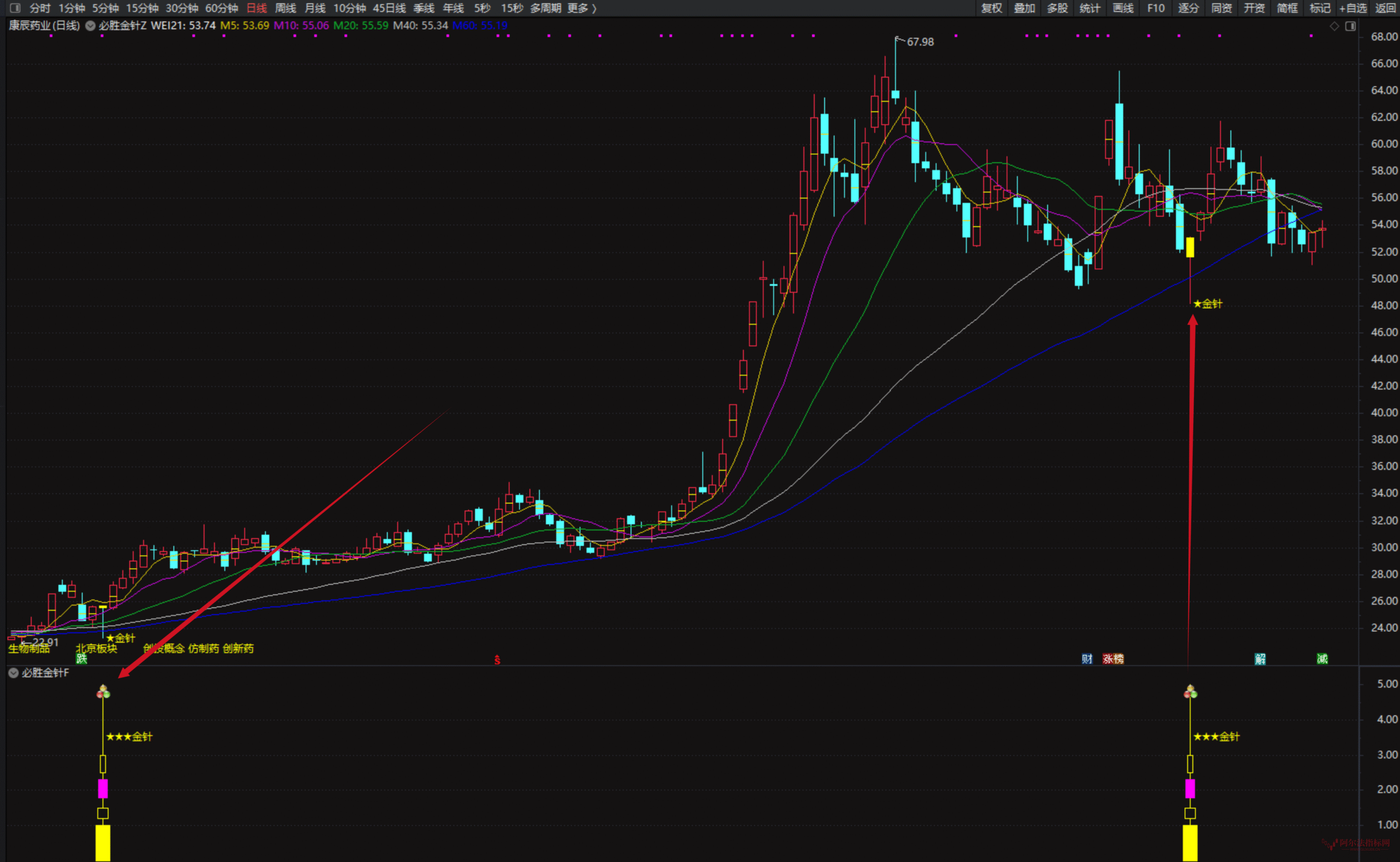This screenshot has width=1400, height=862.
Task: Open the 必胜金针Z indicator dropdown arrow
Action: click(x=90, y=26)
